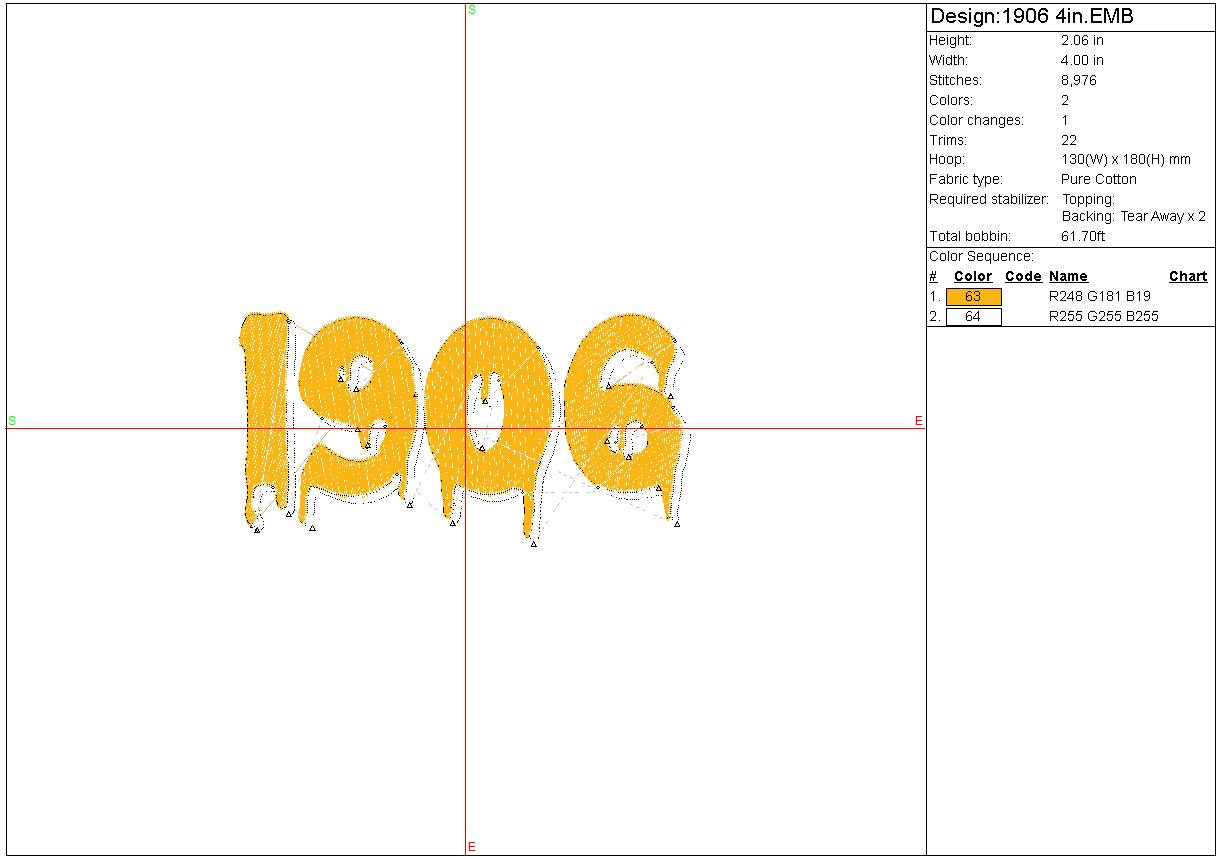The width and height of the screenshot is (1221, 859).
Task: Click the orange color swatch 63
Action: point(973,297)
